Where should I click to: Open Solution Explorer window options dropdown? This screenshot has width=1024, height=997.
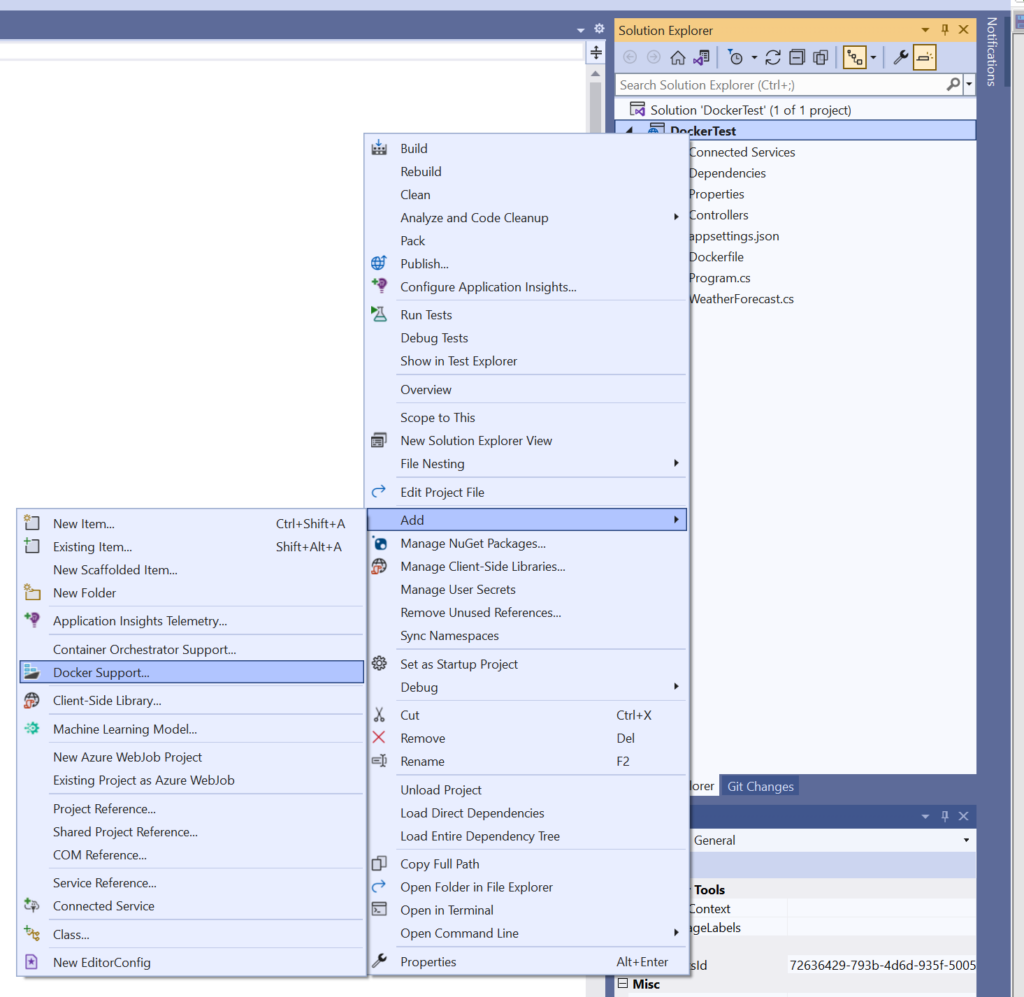(925, 30)
